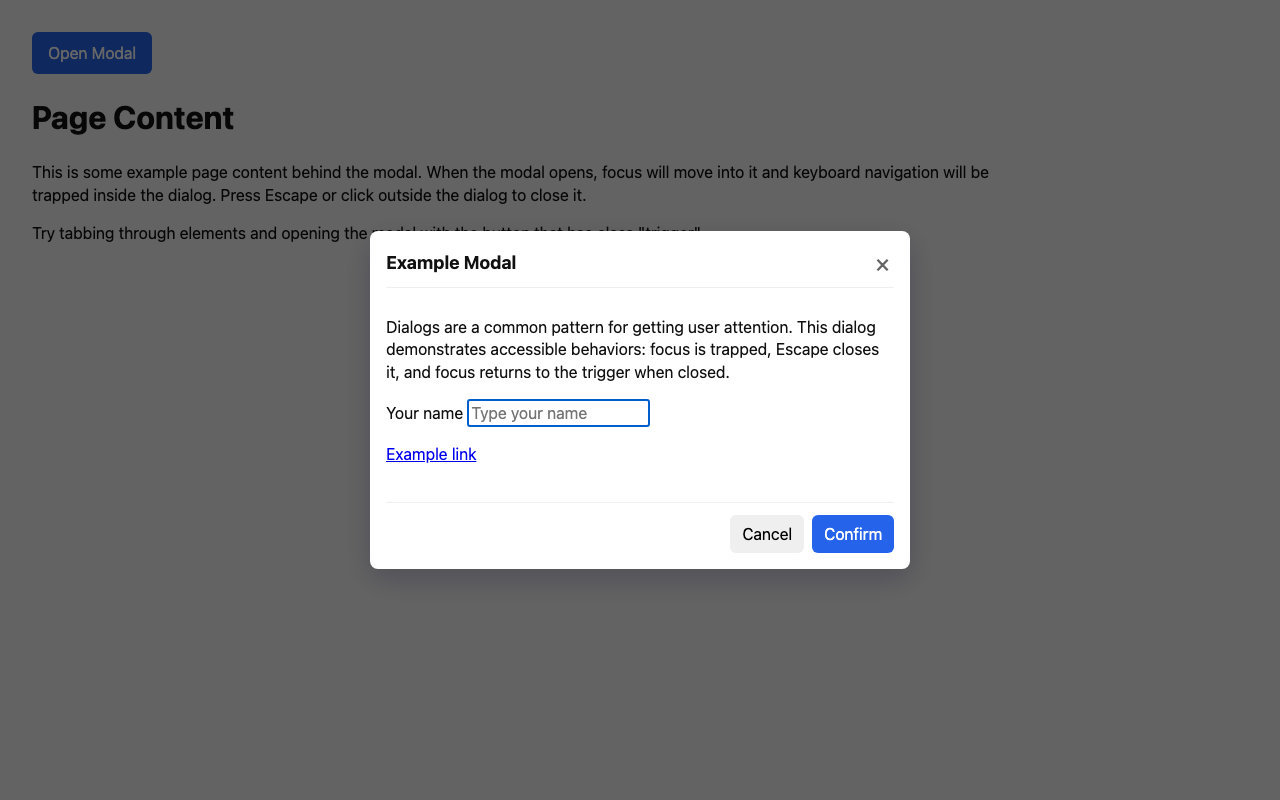Click the Example Modal dialog title
1280x800 pixels.
point(451,263)
